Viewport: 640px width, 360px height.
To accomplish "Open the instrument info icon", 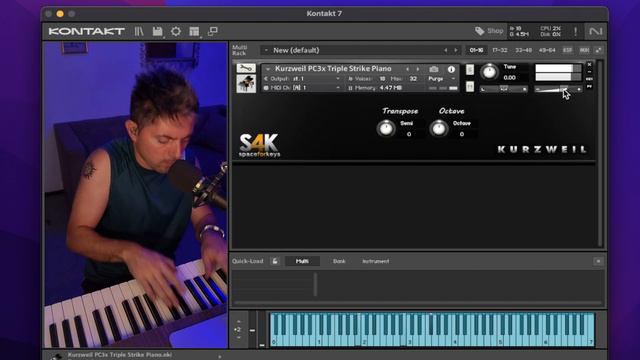I will (x=451, y=69).
